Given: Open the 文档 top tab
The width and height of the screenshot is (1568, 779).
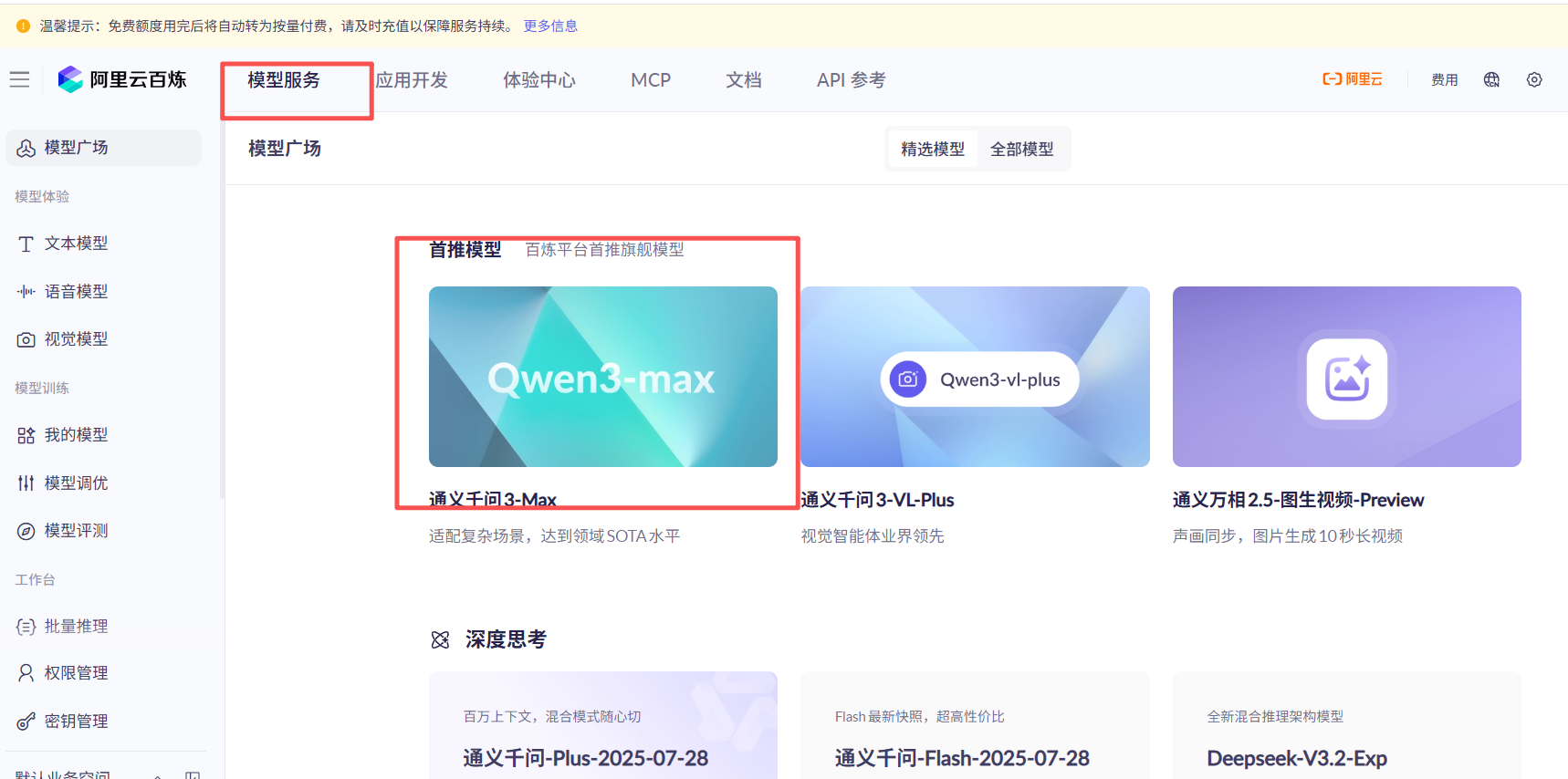Looking at the screenshot, I should point(744,80).
